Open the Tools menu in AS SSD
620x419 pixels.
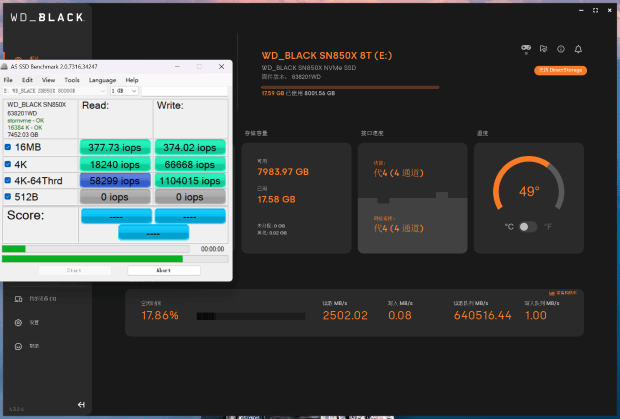72,80
